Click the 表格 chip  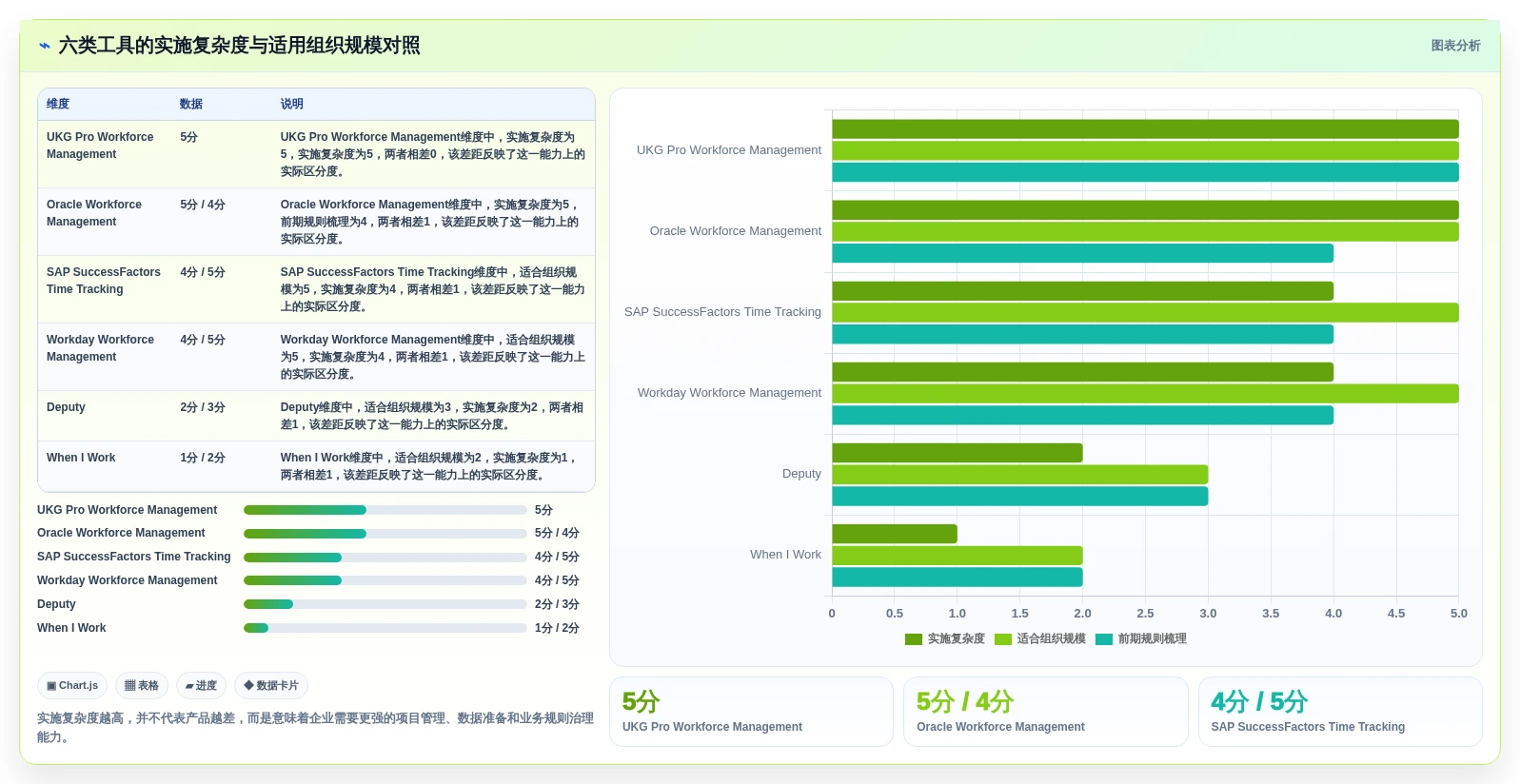point(142,685)
